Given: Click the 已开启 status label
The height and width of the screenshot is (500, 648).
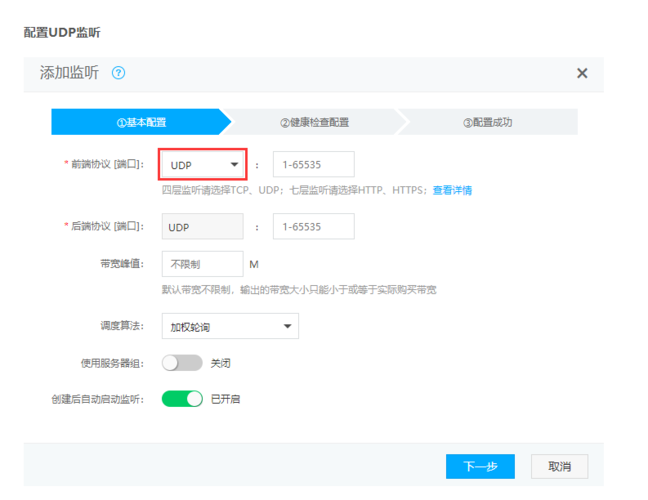Looking at the screenshot, I should pos(225,399).
